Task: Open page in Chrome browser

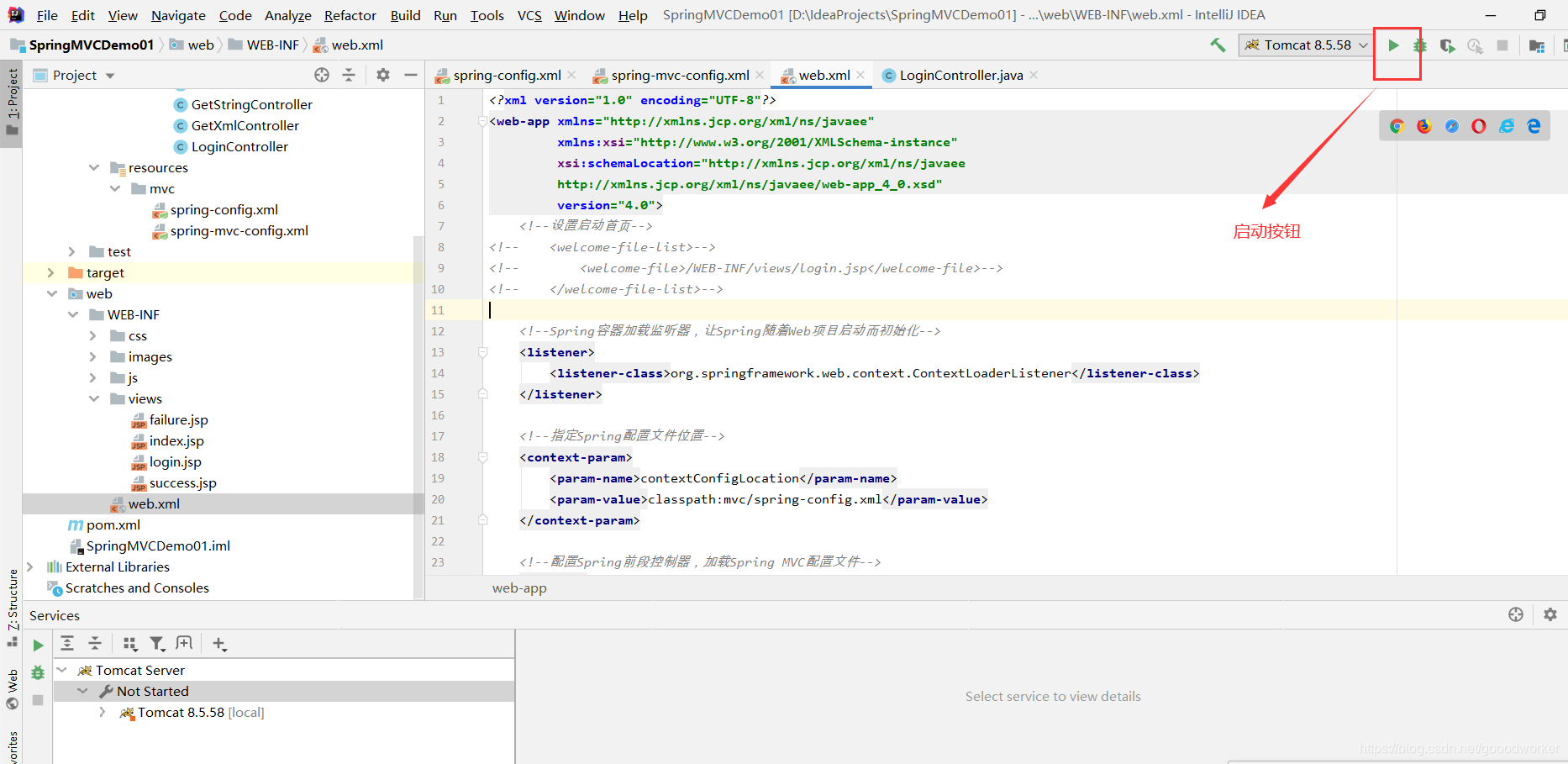Action: [1397, 126]
